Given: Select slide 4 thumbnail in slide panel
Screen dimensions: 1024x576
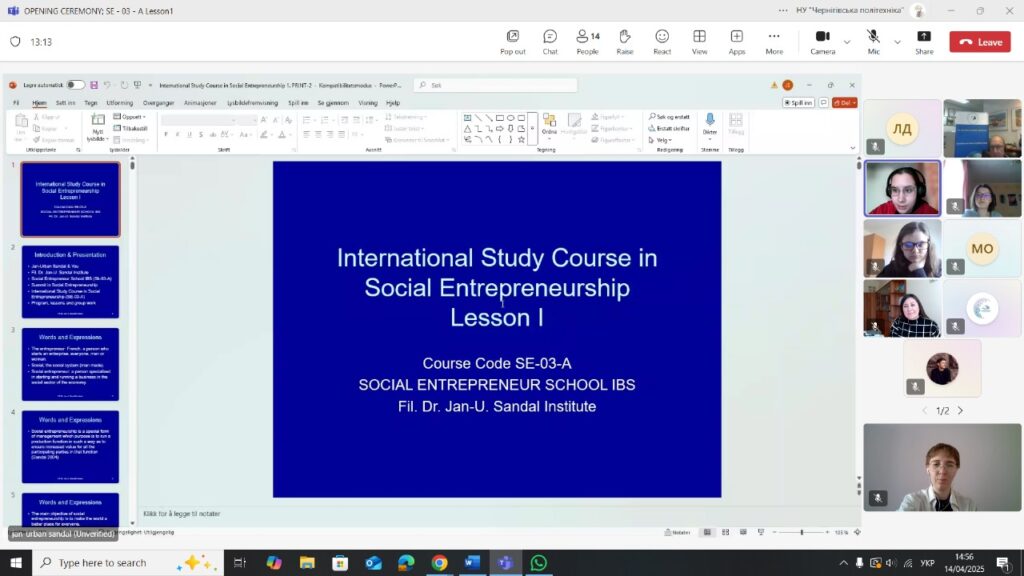Looking at the screenshot, I should (71, 447).
